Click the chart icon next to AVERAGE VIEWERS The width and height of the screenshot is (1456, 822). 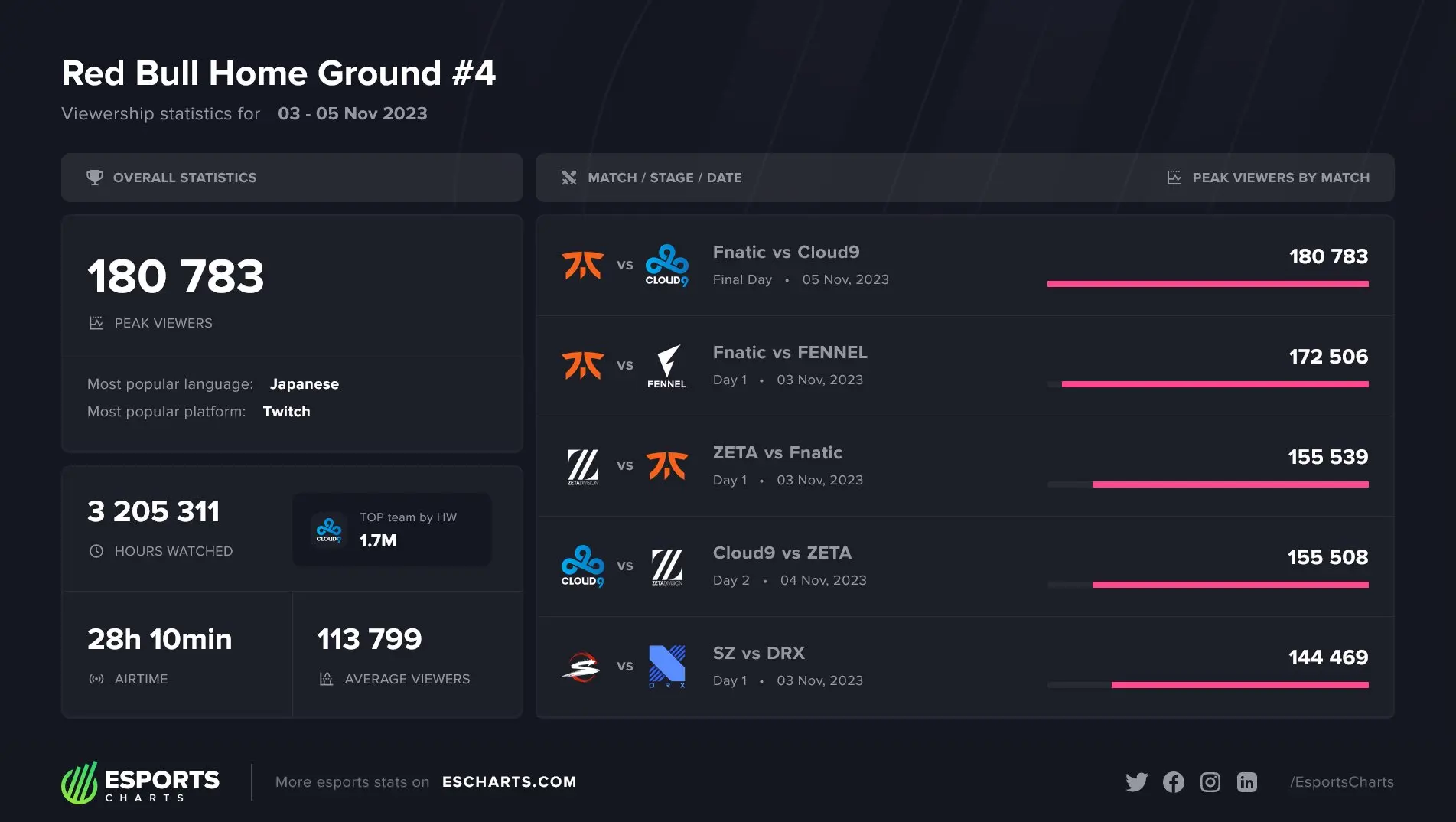[x=326, y=679]
